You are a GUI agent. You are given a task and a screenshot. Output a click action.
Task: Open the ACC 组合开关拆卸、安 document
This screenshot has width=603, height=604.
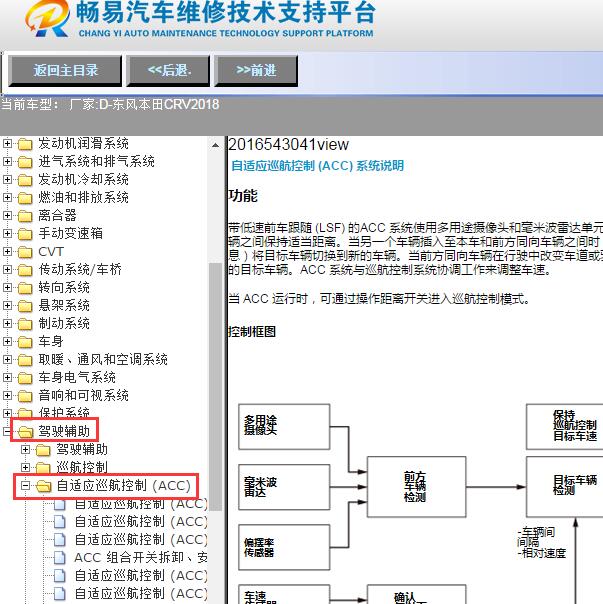[x=141, y=557]
